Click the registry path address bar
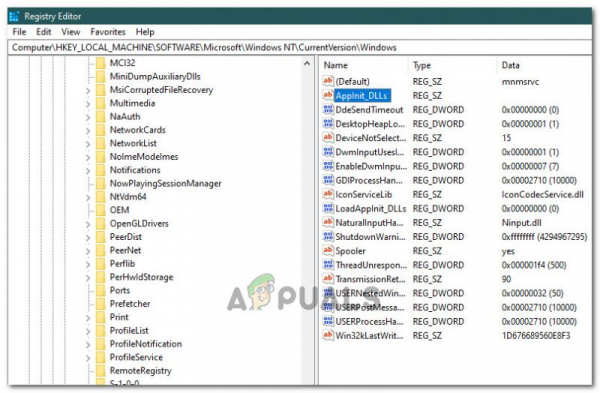 [x=300, y=47]
